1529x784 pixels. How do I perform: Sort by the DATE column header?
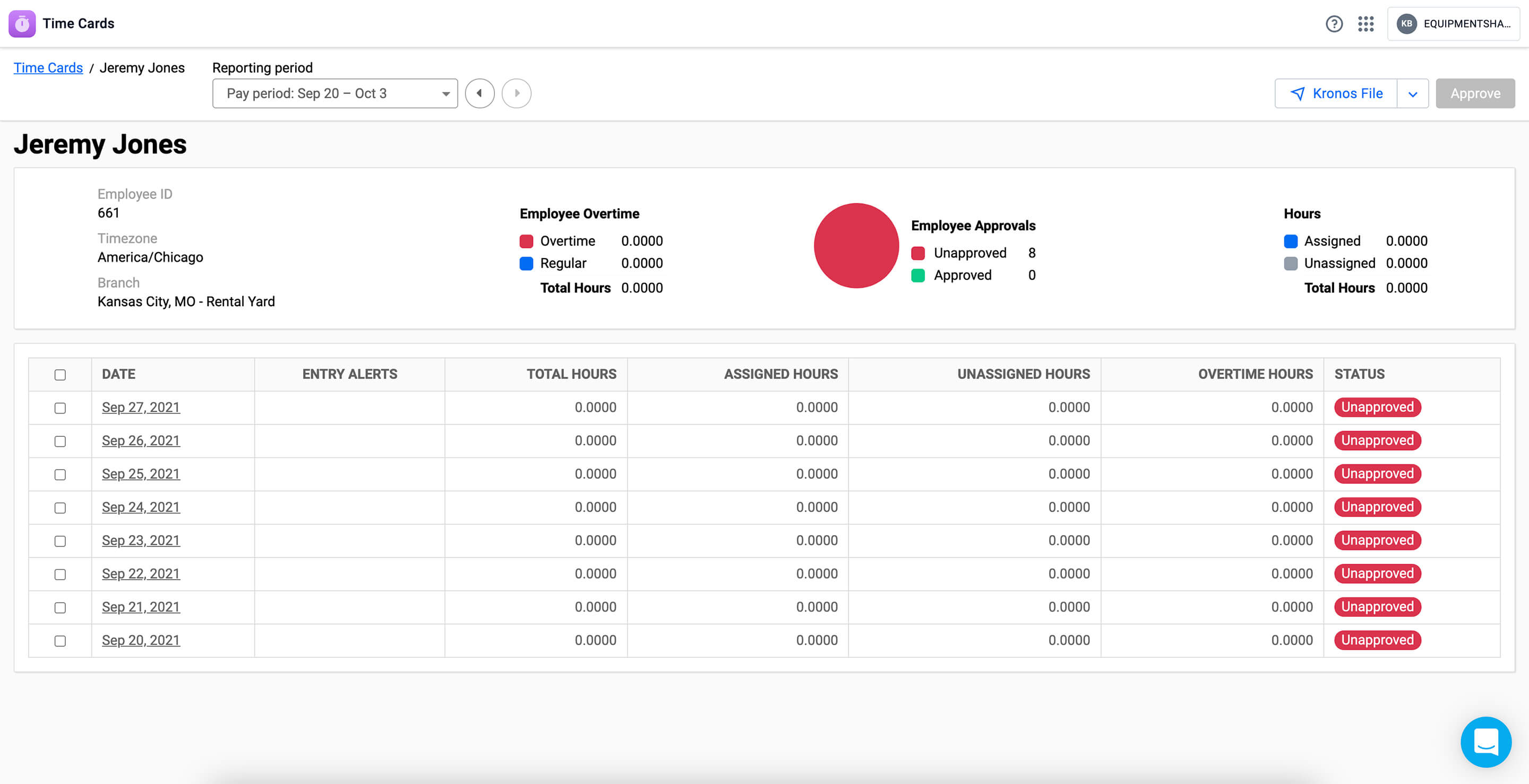coord(119,374)
